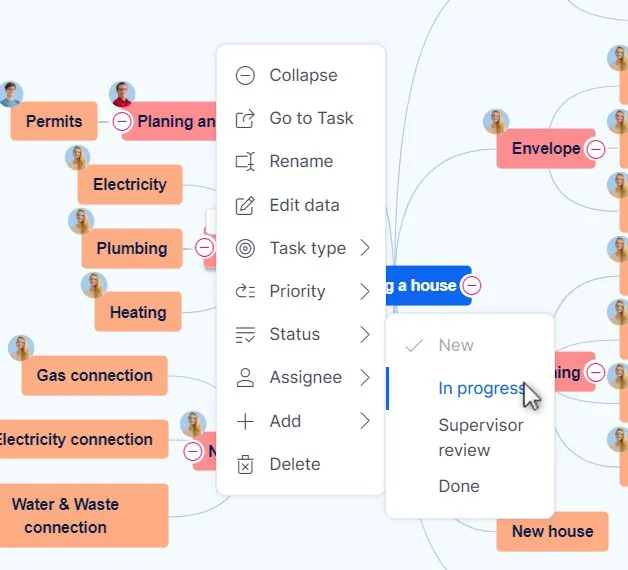Mark status as Done
This screenshot has width=628, height=570.
coord(459,486)
